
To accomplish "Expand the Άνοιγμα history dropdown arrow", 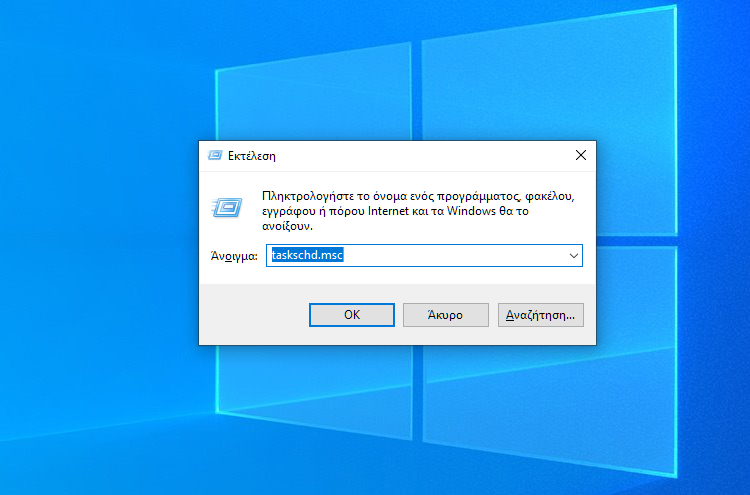I will pyautogui.click(x=574, y=255).
